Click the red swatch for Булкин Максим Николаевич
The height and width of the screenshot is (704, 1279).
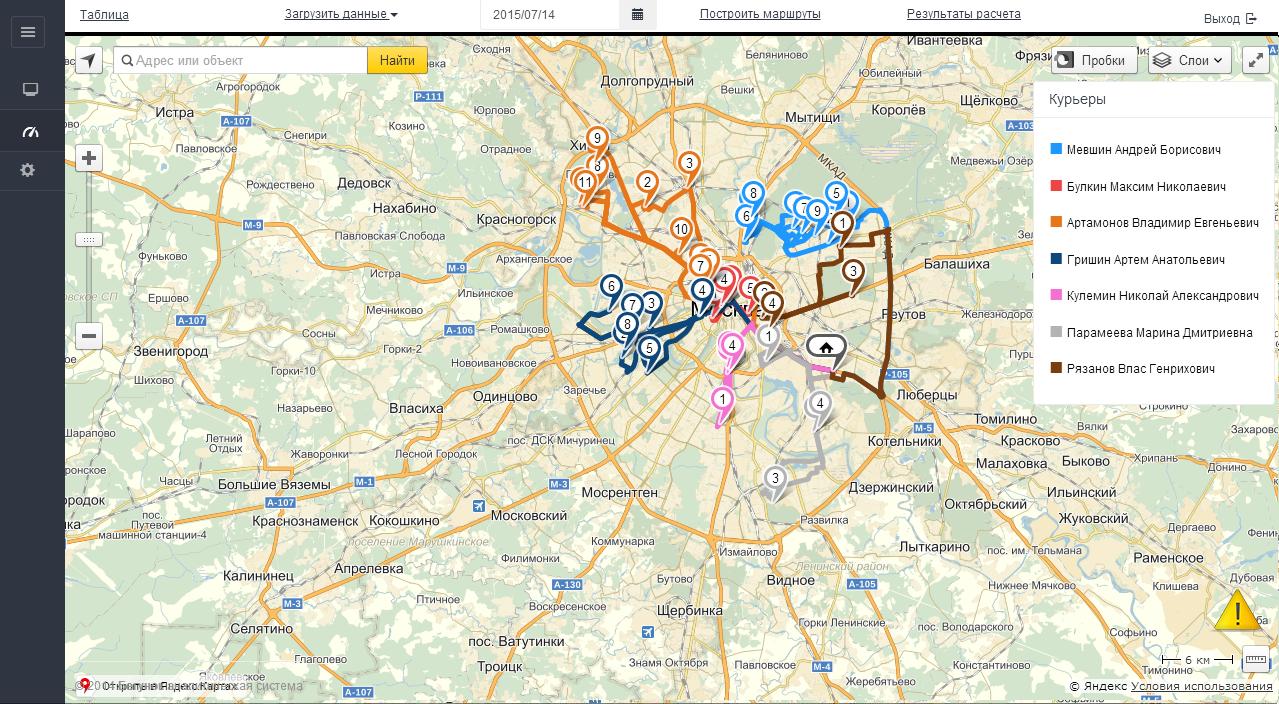pos(1056,186)
